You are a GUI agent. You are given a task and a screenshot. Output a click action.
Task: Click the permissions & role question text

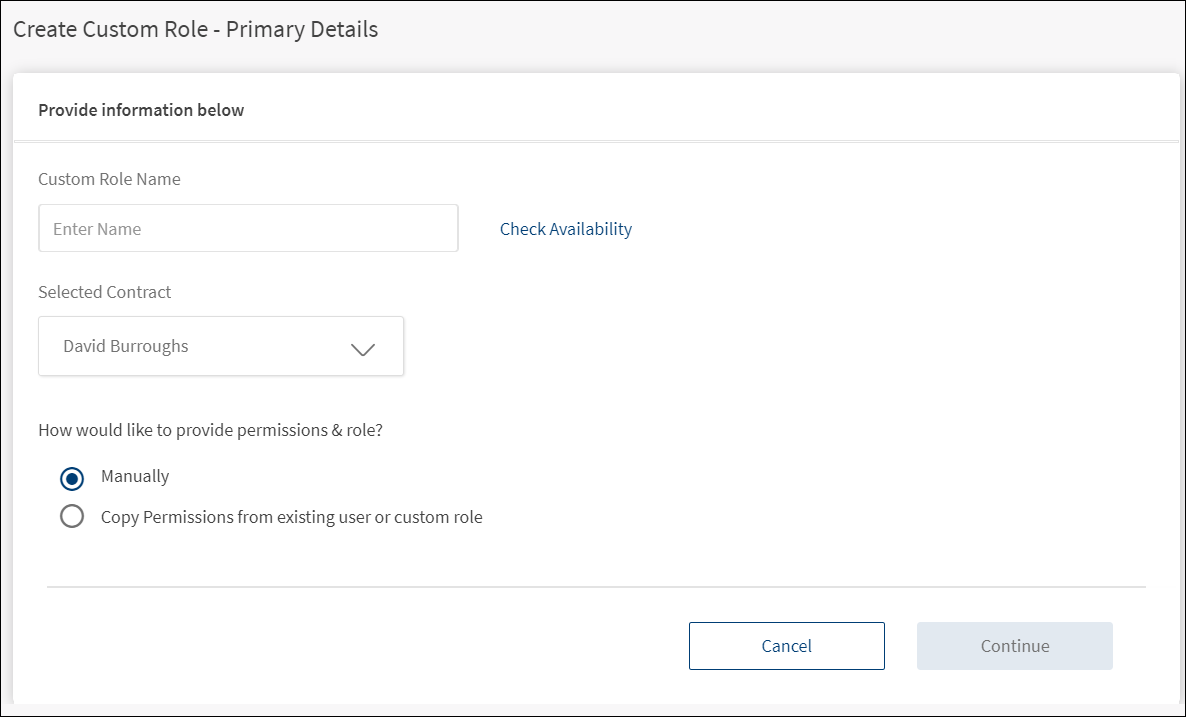coord(211,431)
